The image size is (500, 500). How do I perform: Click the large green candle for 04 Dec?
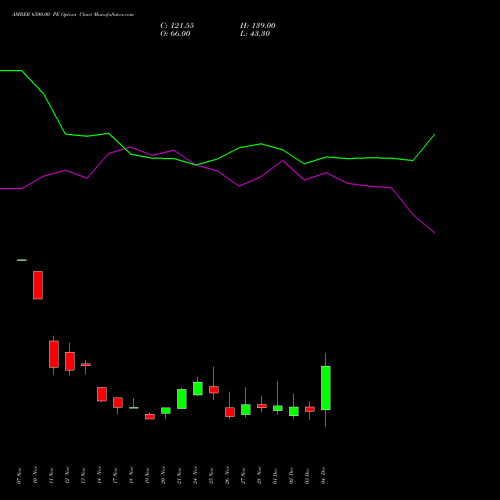click(x=326, y=388)
